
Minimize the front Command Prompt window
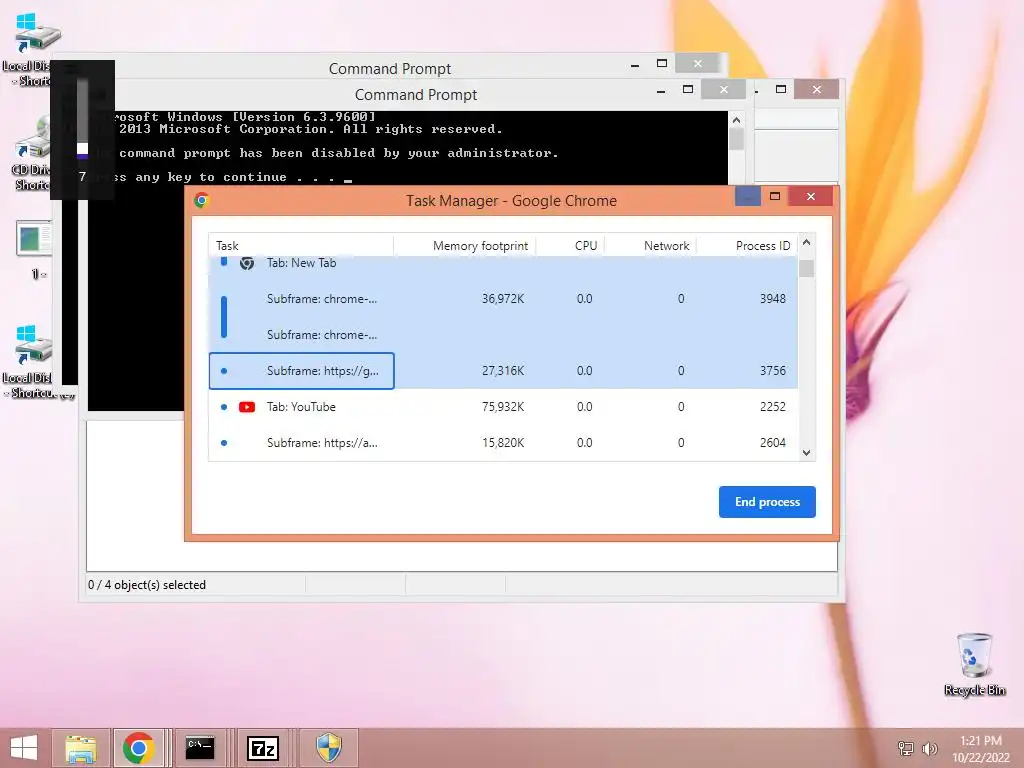(661, 90)
